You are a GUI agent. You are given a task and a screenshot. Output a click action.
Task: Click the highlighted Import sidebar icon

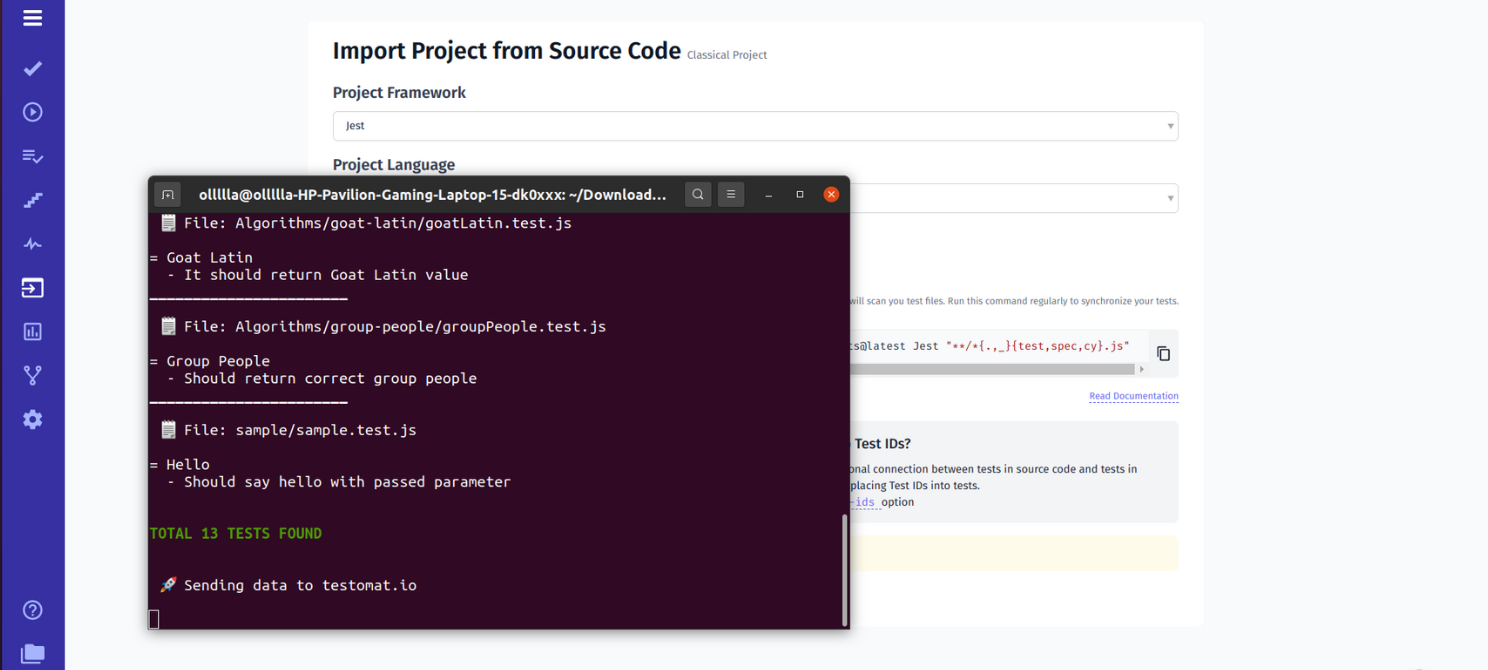(x=31, y=287)
